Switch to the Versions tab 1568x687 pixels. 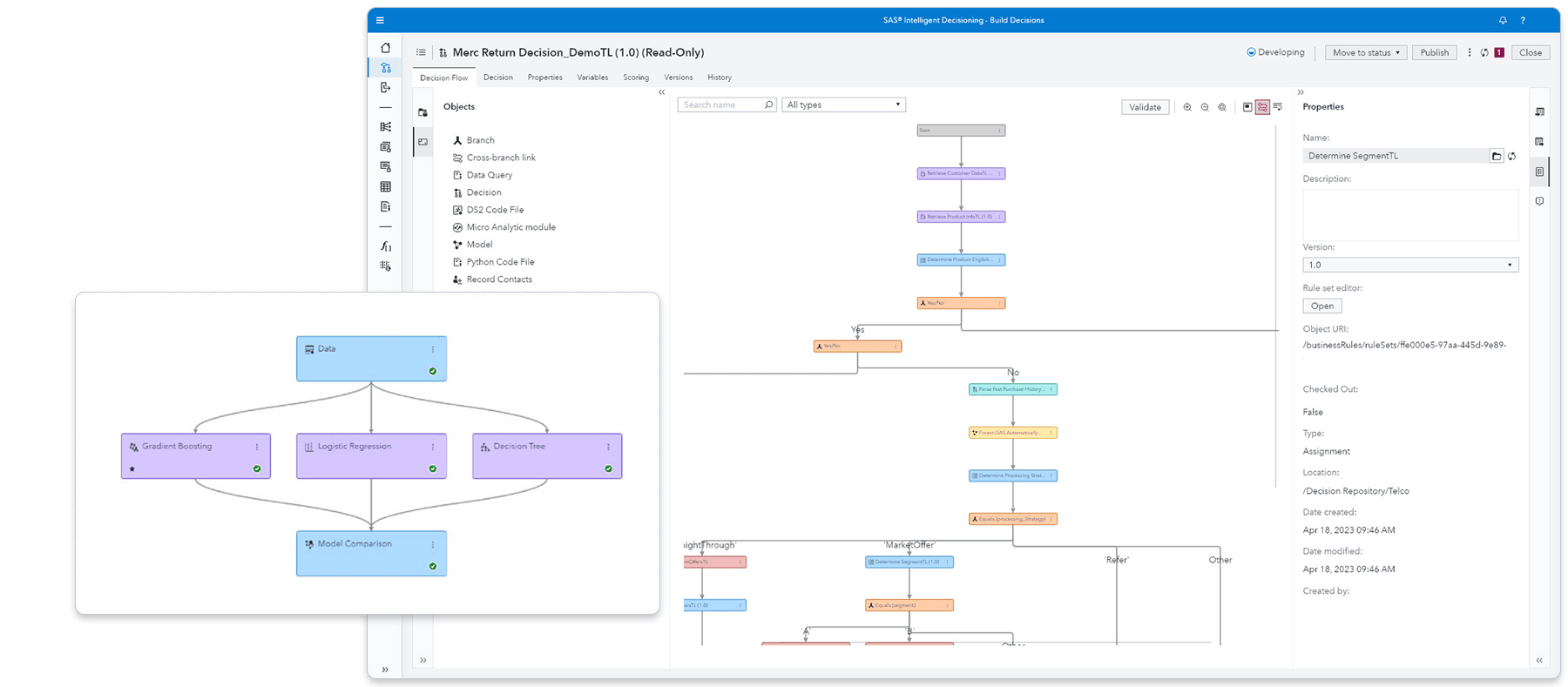point(679,77)
